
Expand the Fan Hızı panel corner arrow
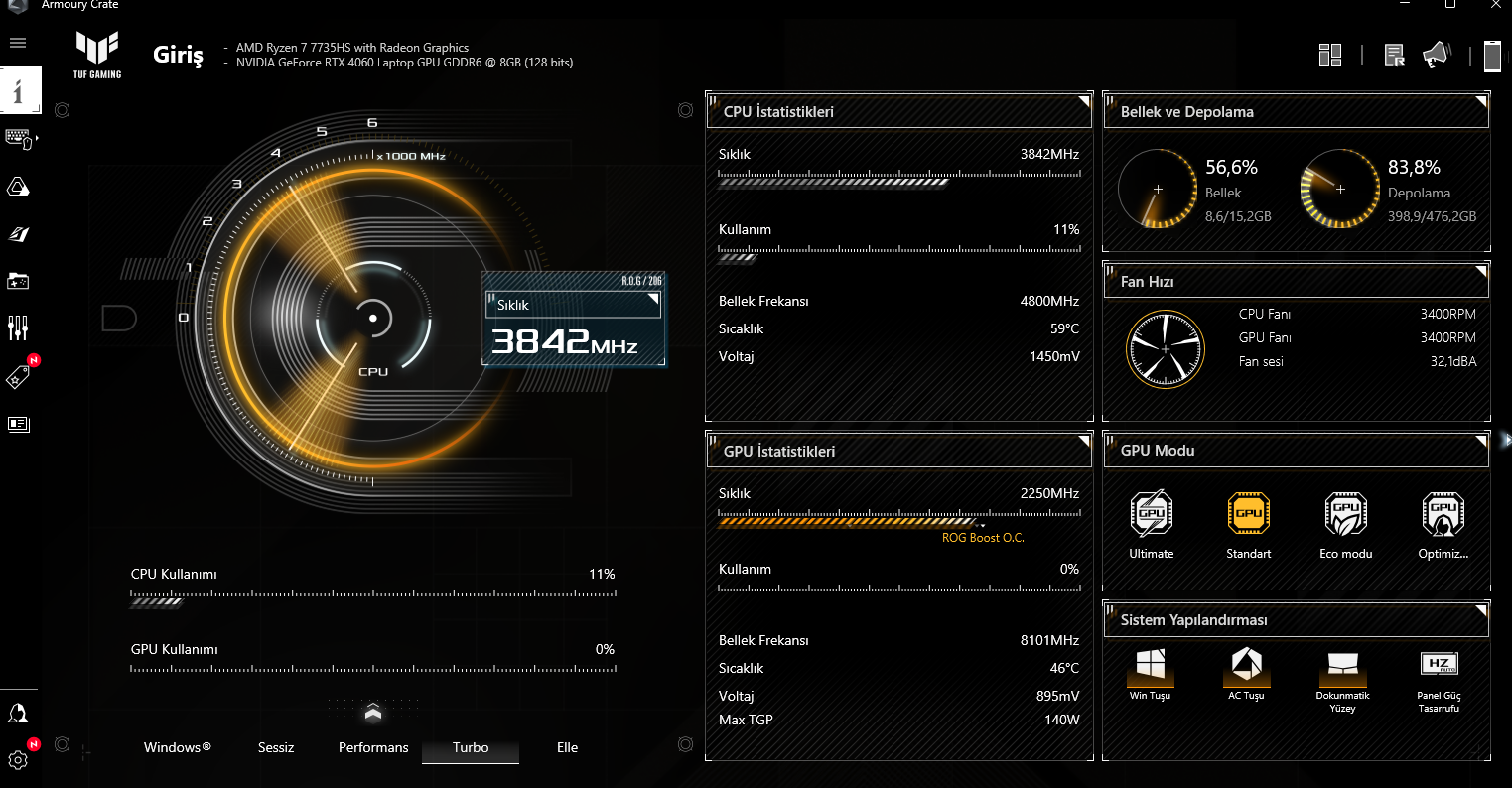coord(1480,271)
